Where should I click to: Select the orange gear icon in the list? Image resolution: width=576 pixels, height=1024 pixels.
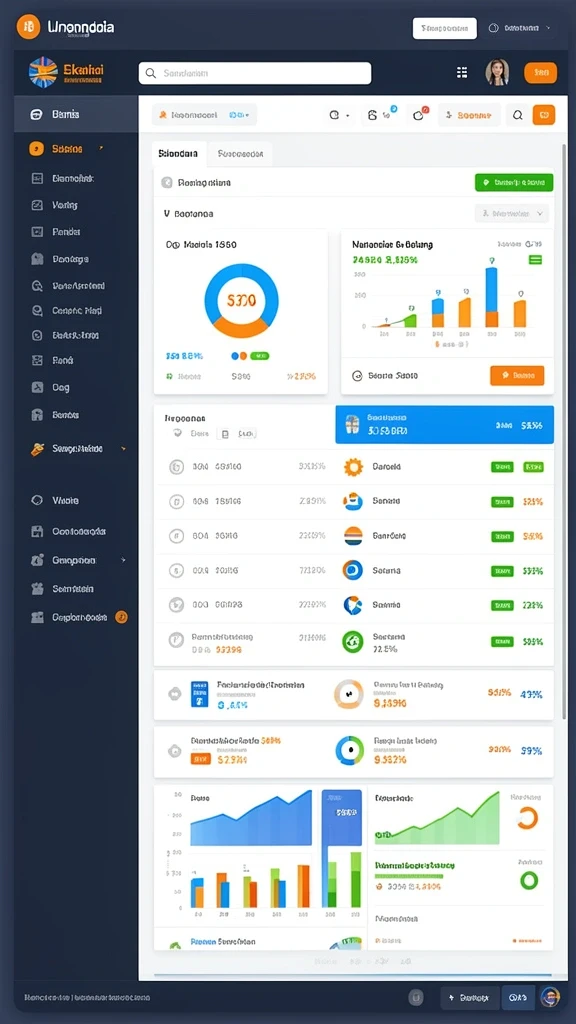point(353,467)
